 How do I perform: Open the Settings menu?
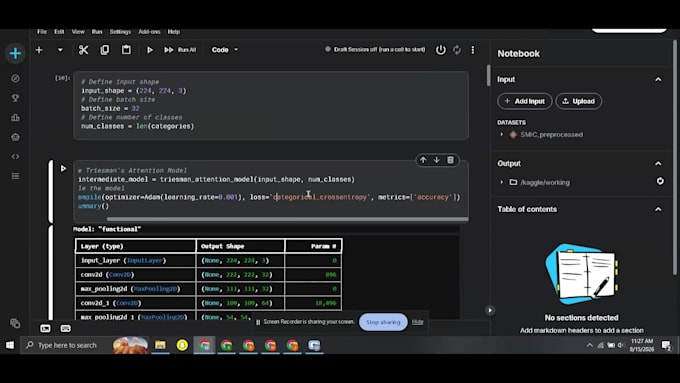point(120,32)
